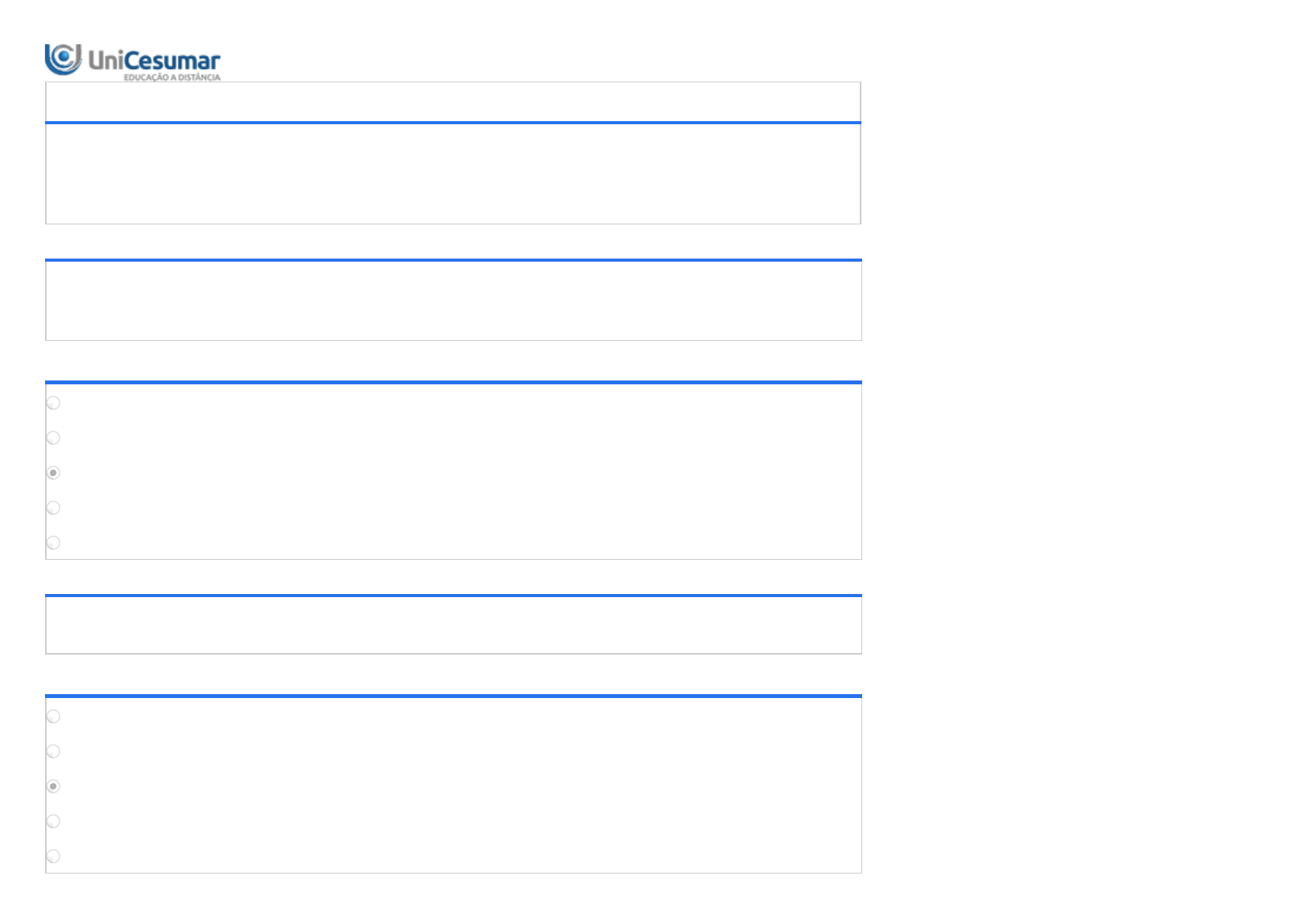Click the selected third radio in lower group

click(54, 787)
